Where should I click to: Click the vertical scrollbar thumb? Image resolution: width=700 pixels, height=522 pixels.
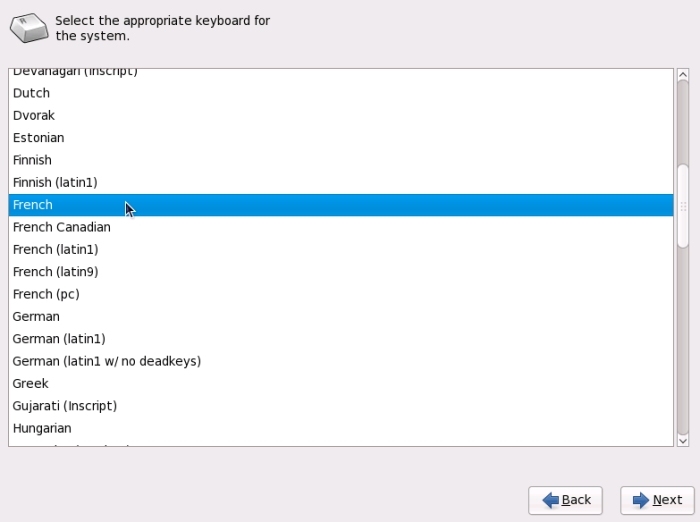click(x=683, y=205)
